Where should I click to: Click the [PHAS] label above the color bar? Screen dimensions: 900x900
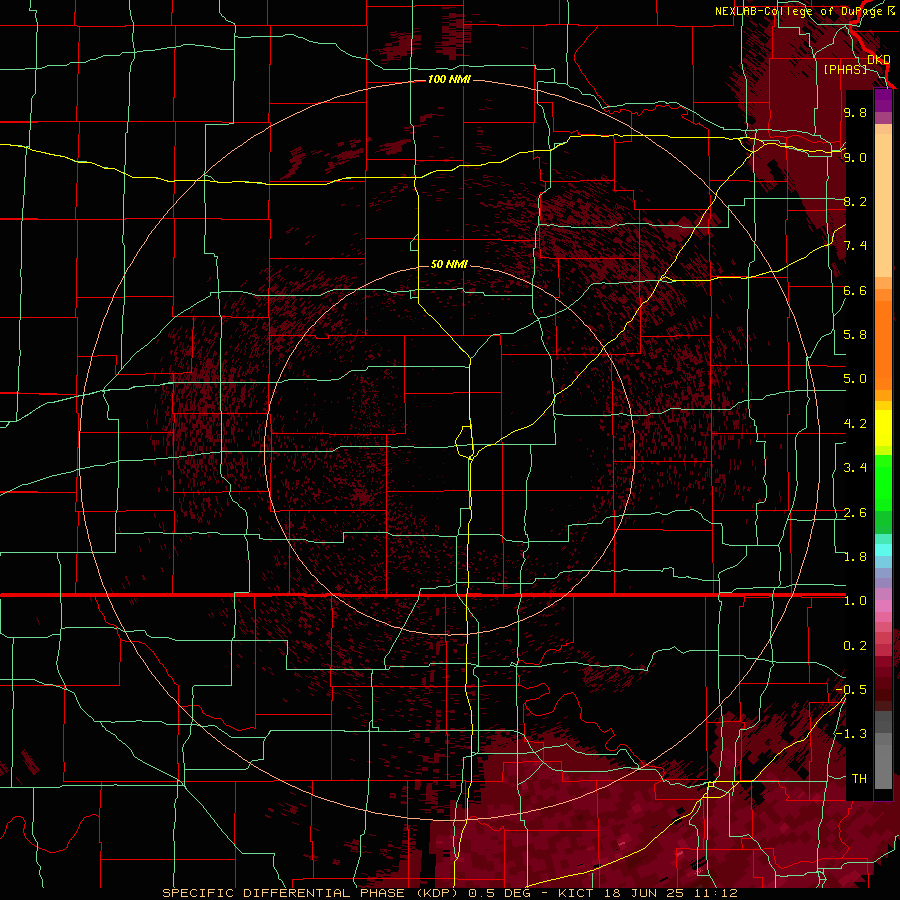tap(845, 69)
